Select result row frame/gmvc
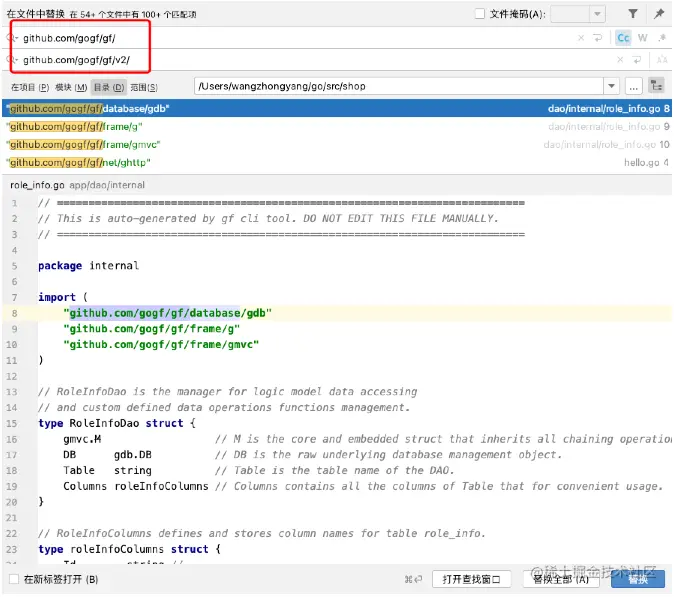This screenshot has width=674, height=597. coord(337,145)
